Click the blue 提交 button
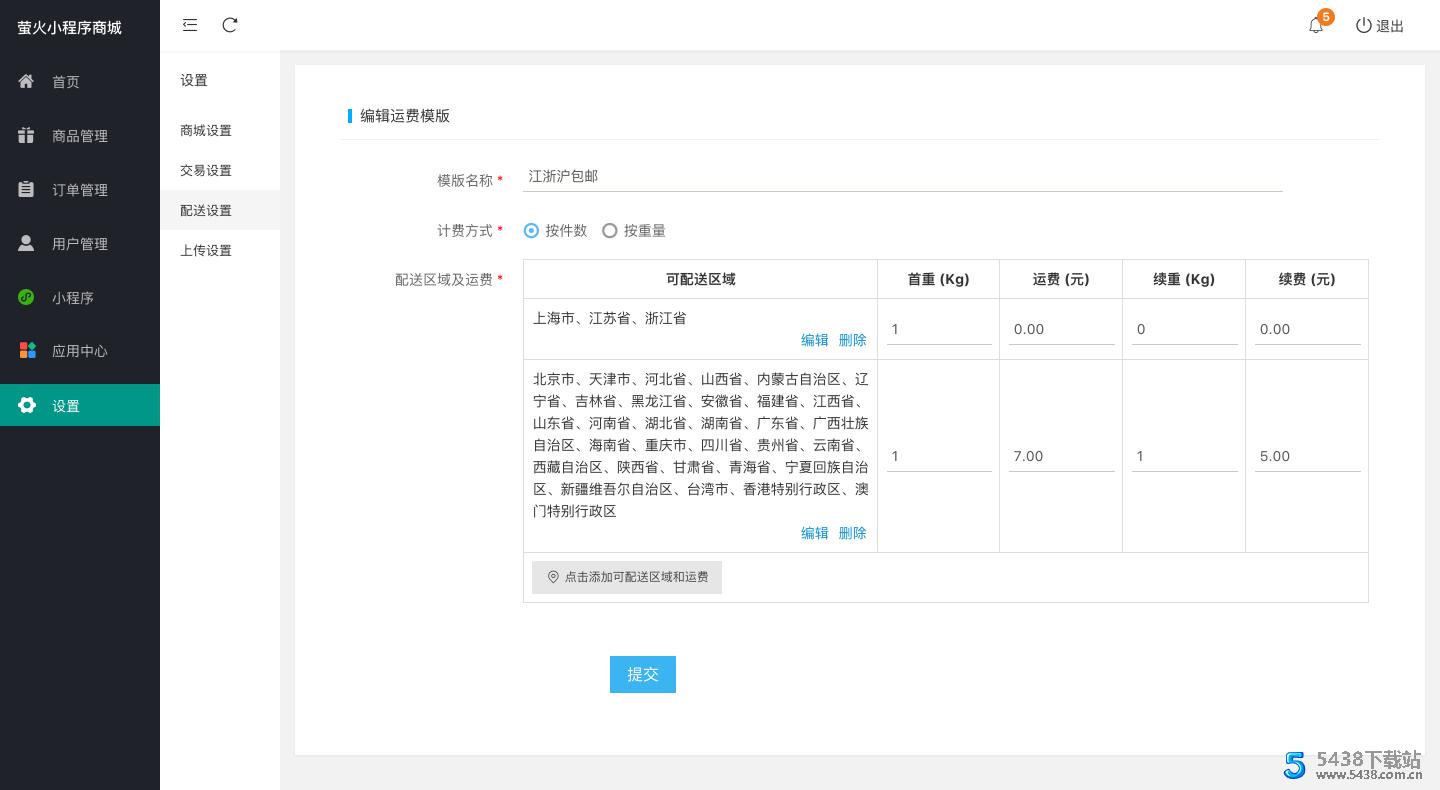1440x790 pixels. [642, 674]
